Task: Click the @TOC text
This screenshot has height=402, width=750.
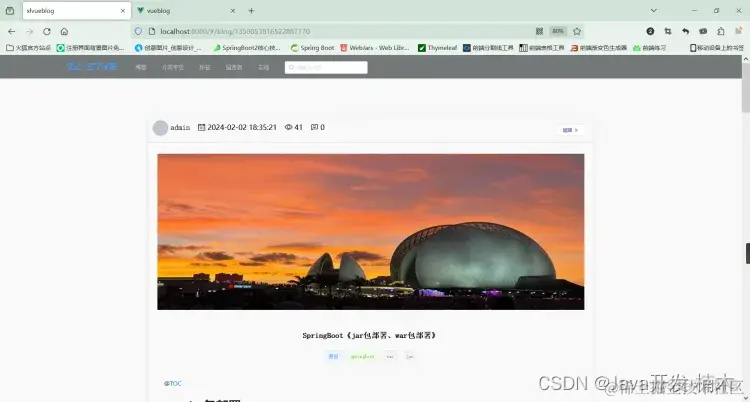Action: [173, 383]
